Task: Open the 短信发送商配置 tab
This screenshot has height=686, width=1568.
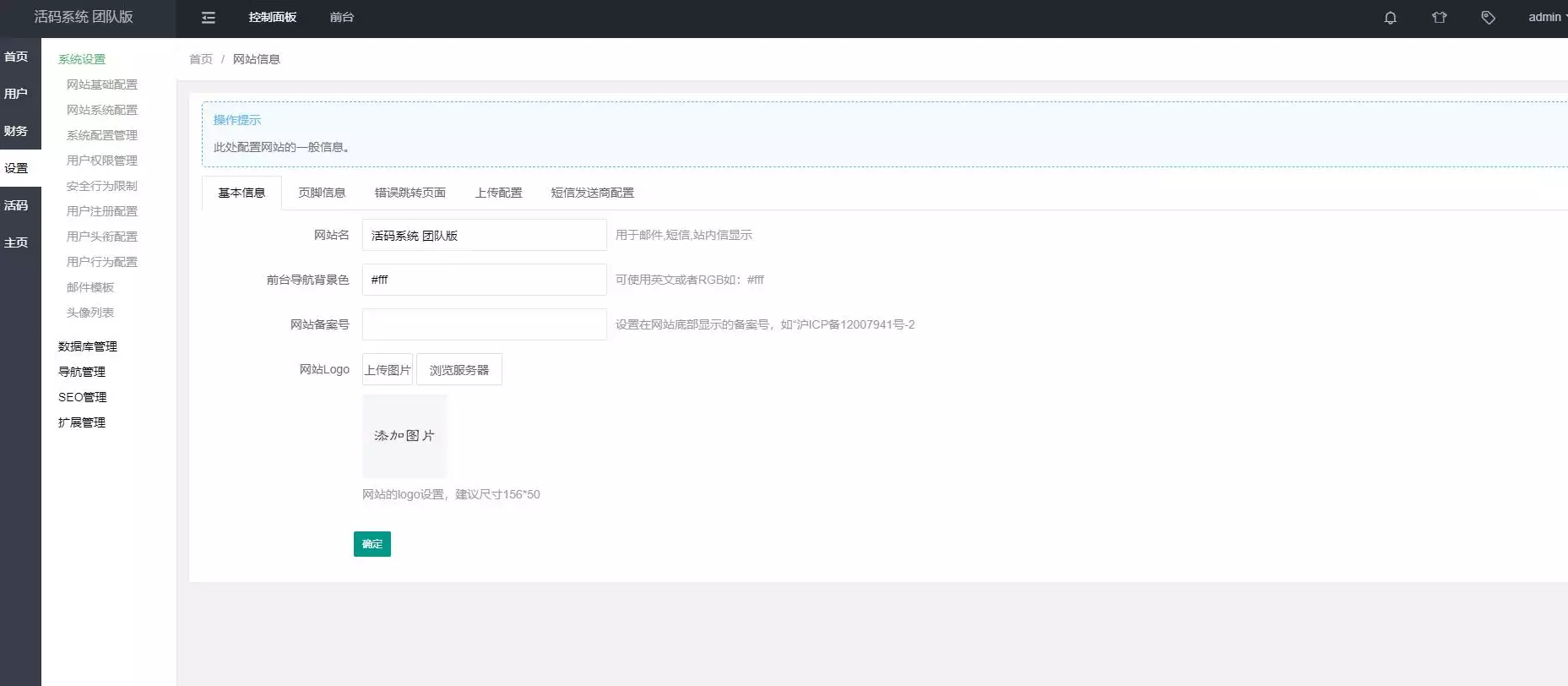Action: point(592,193)
